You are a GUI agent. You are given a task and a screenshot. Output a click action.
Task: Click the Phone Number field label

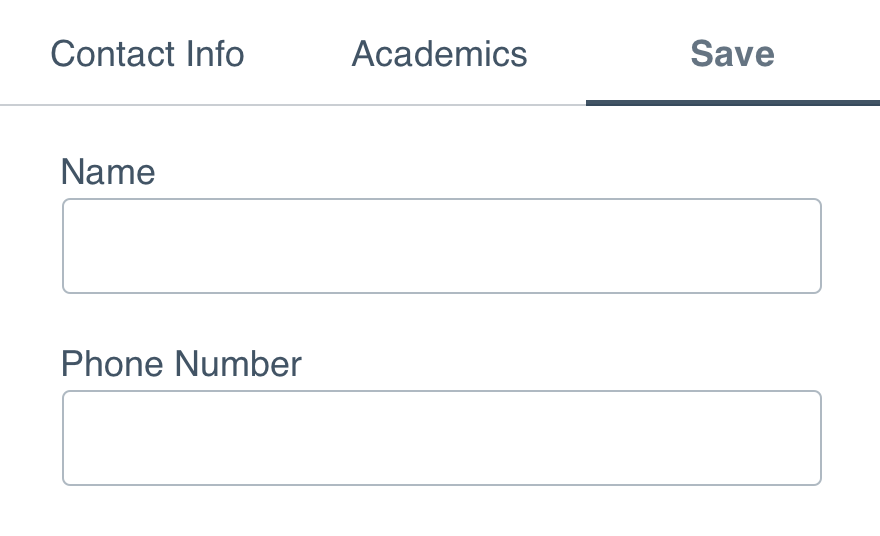click(x=181, y=364)
